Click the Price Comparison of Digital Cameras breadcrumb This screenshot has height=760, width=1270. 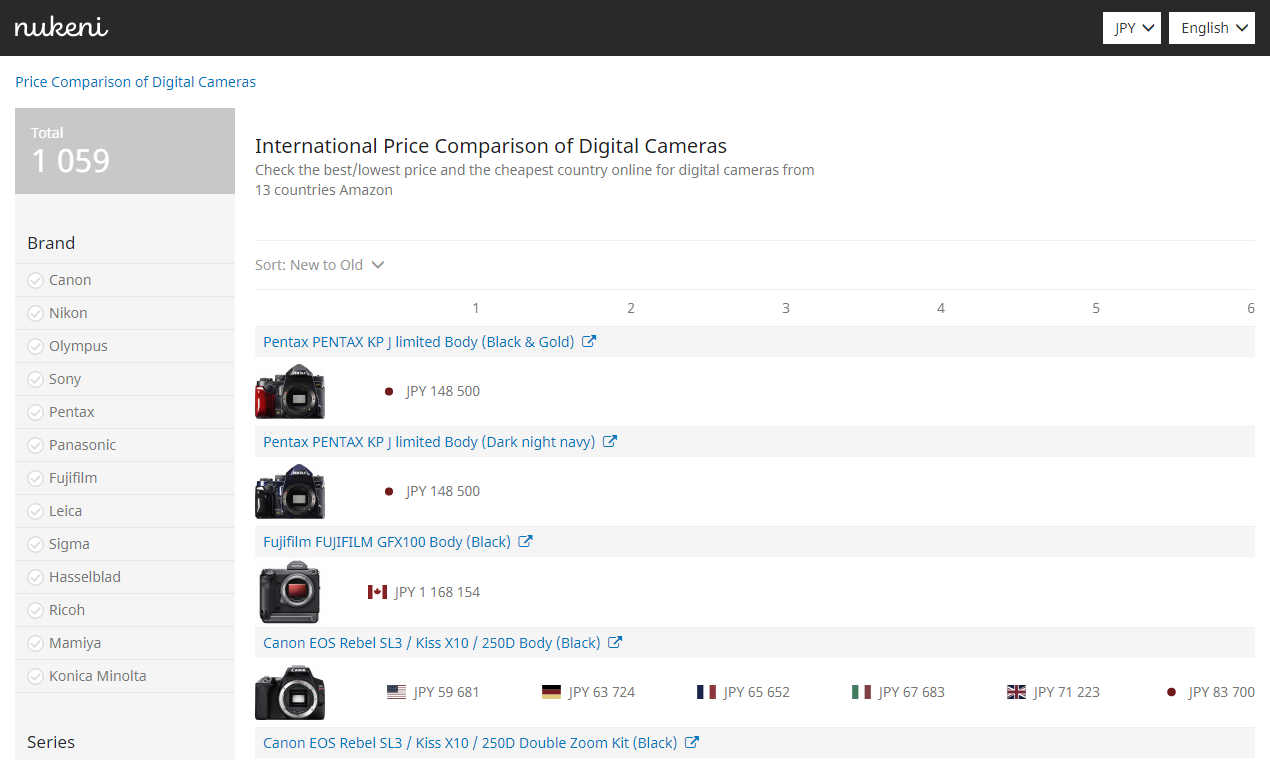[x=135, y=81]
